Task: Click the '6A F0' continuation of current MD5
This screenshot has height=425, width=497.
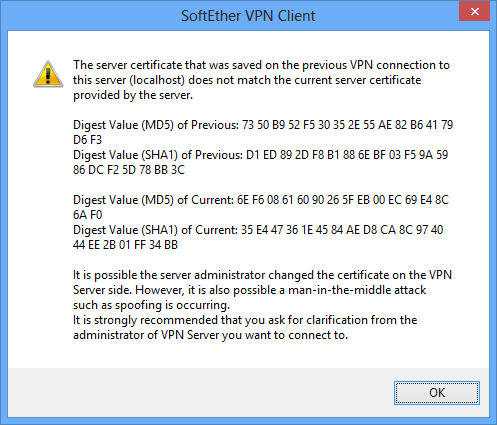Action: pyautogui.click(x=88, y=215)
